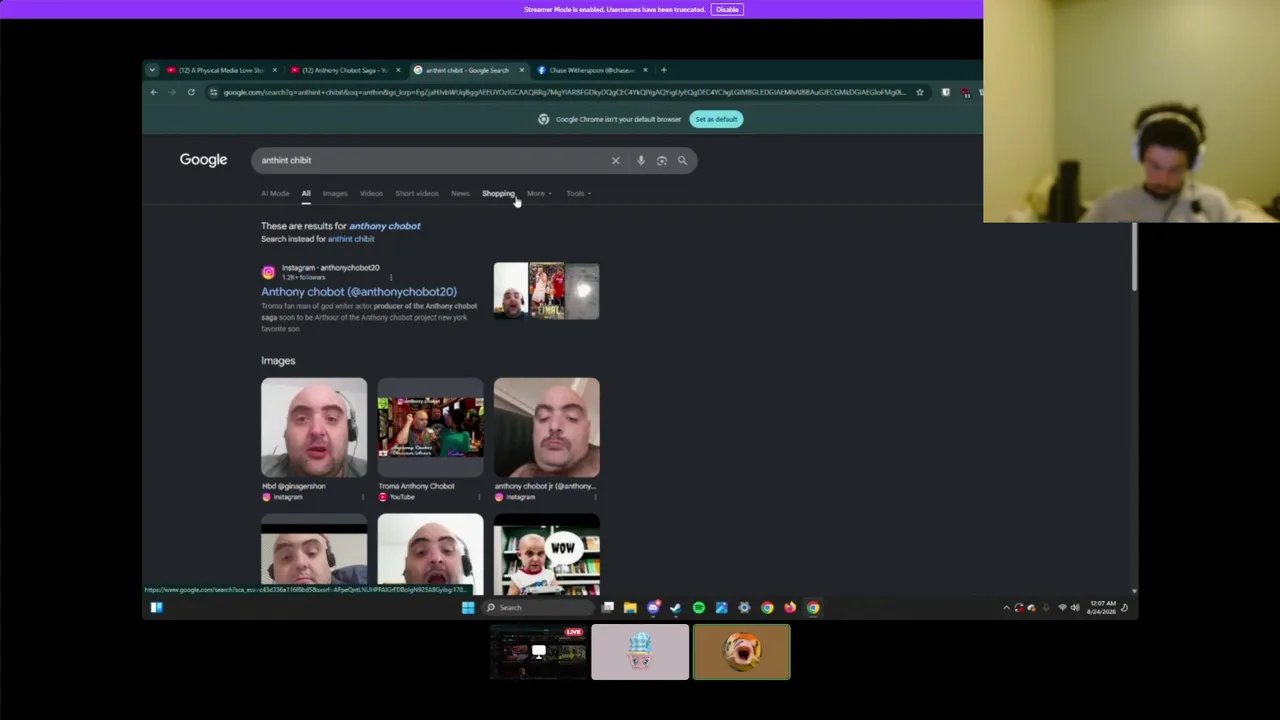The image size is (1280, 720).
Task: Select the Shopping search tab
Action: pos(498,193)
